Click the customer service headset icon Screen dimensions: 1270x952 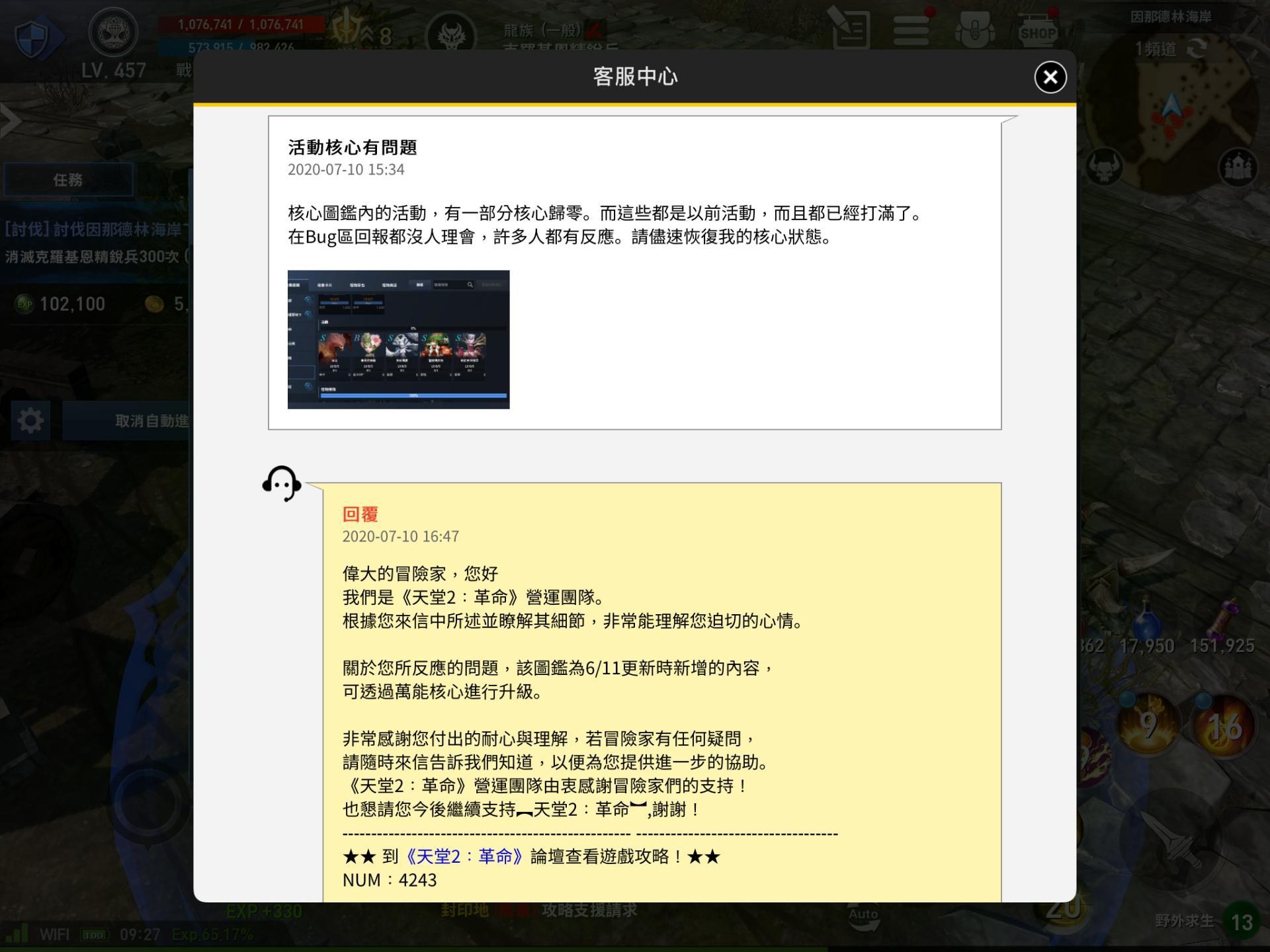tap(282, 484)
